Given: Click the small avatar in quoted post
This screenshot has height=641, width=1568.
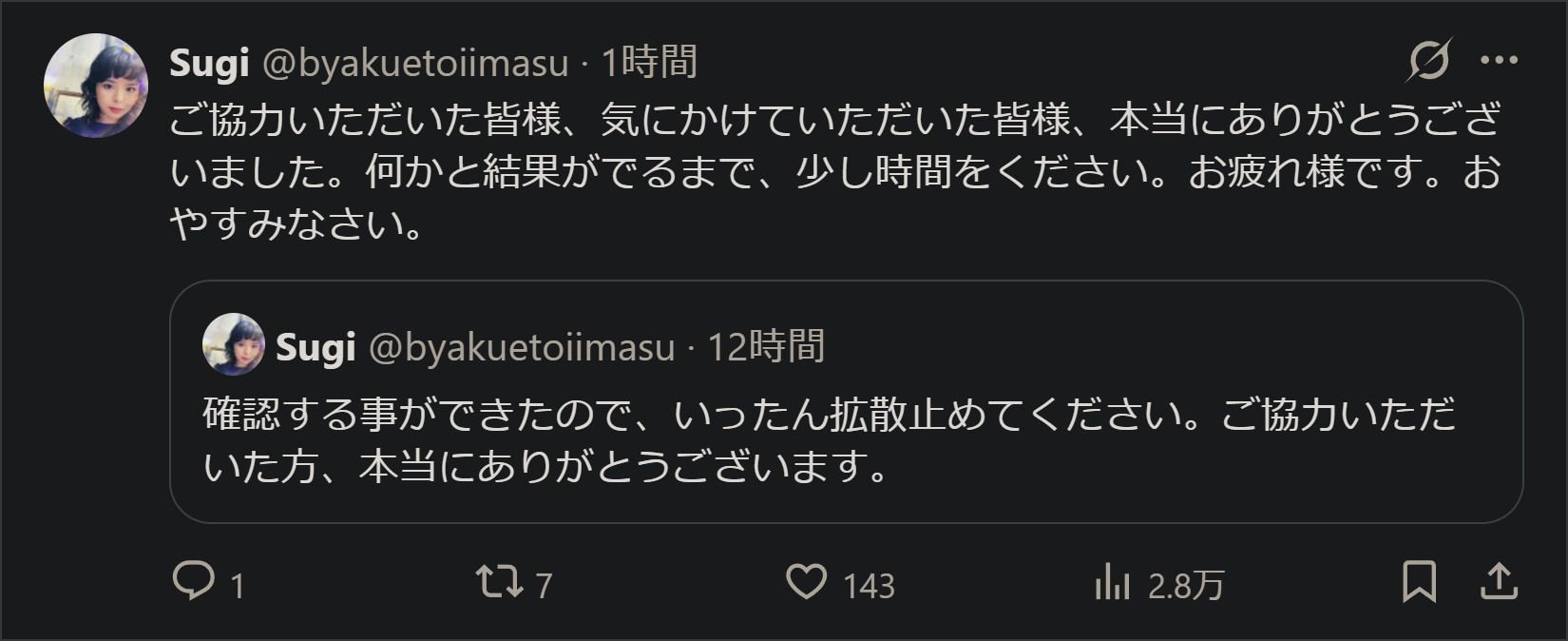Looking at the screenshot, I should [x=233, y=344].
